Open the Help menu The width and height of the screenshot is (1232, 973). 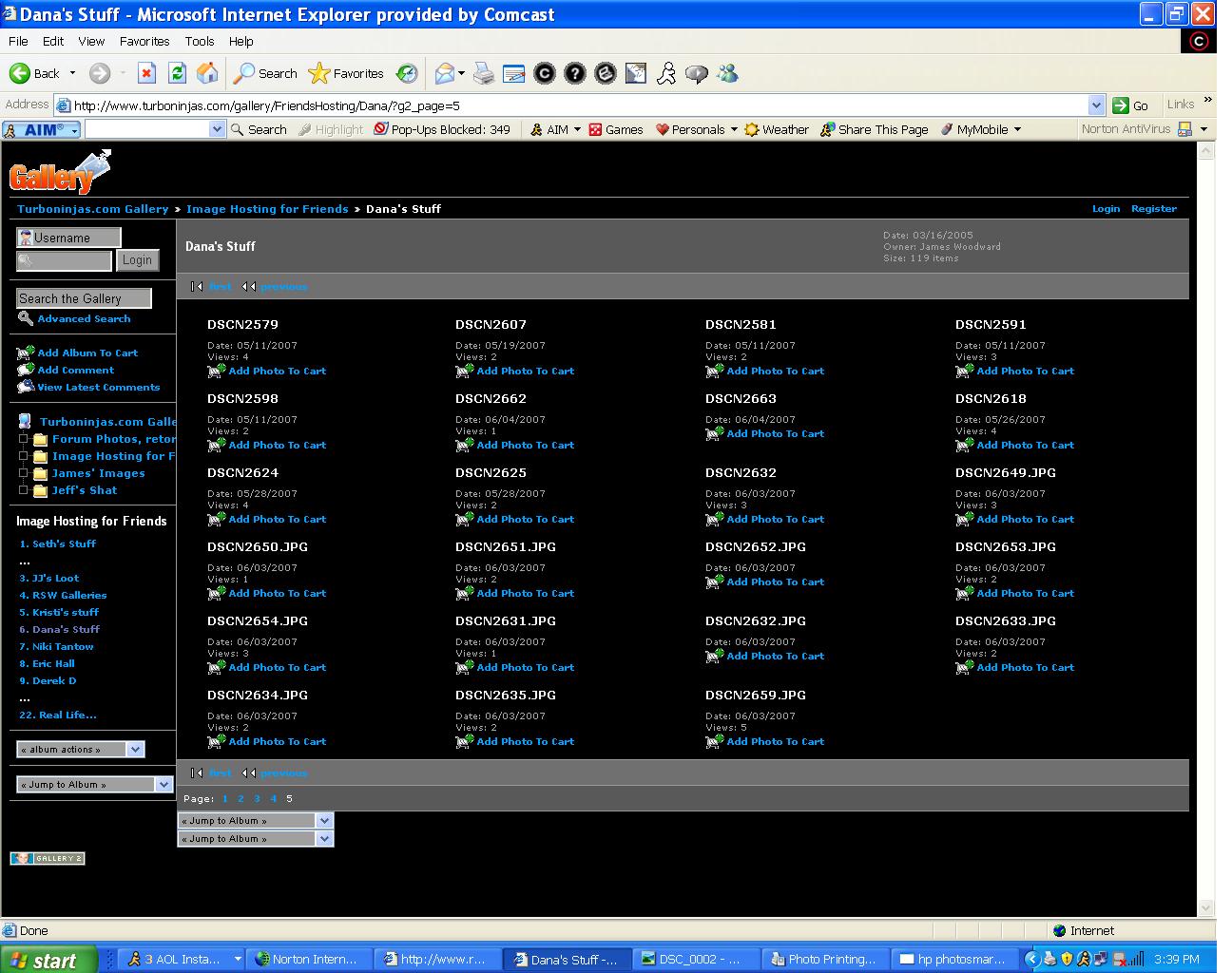tap(241, 41)
